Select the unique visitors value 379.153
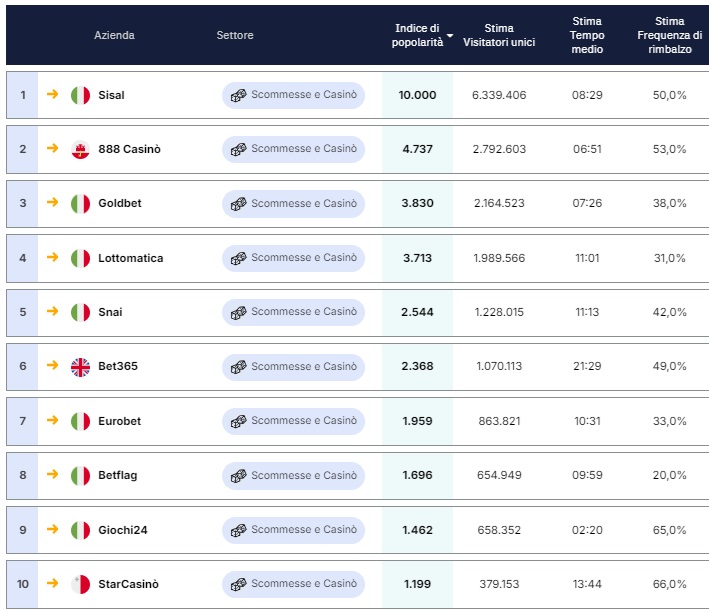The image size is (709, 614). pos(499,584)
